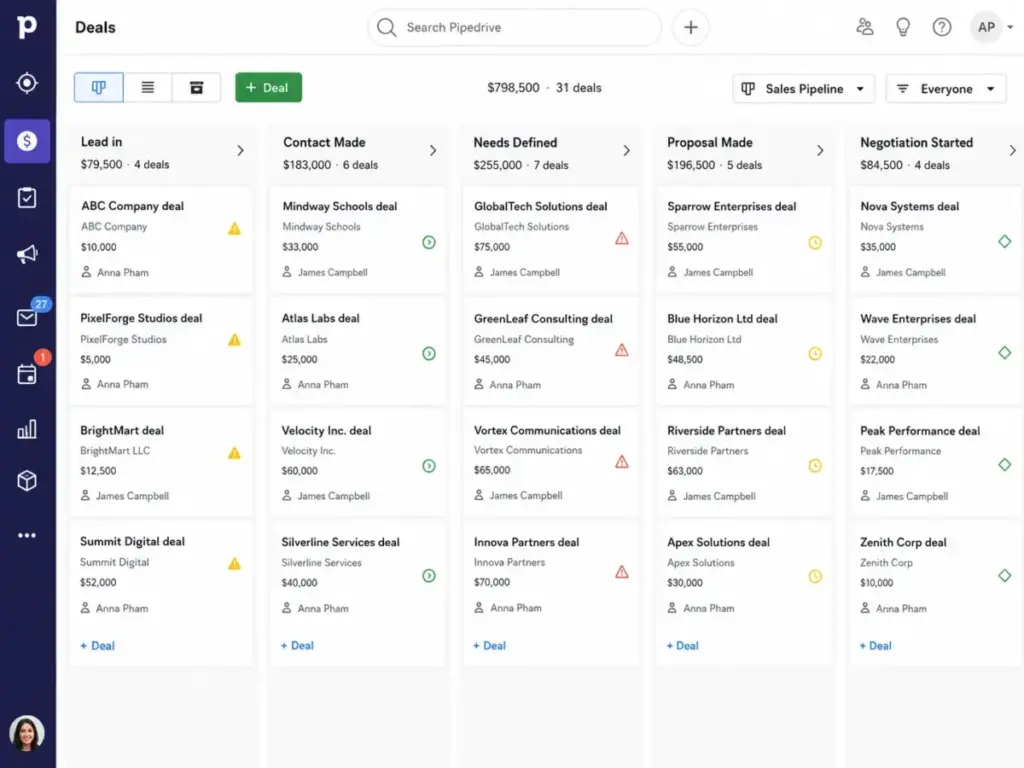Click green activity icon on Silverline Services deal
Image resolution: width=1024 pixels, height=768 pixels.
428,575
